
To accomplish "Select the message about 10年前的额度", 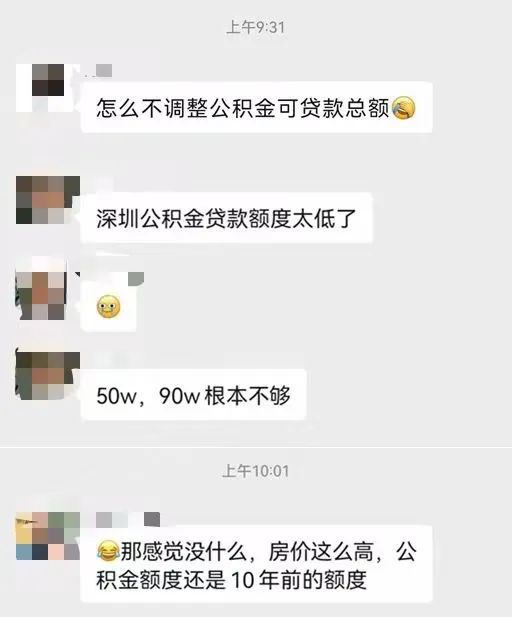I will click(256, 564).
